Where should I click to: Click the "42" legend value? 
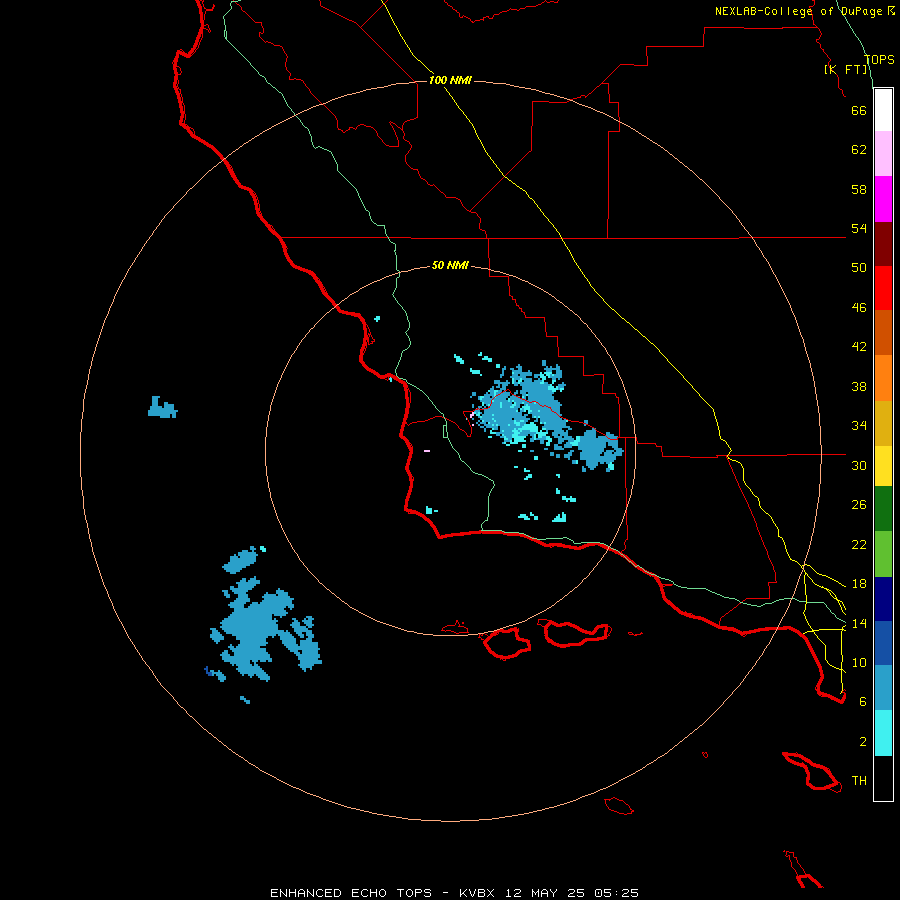[859, 347]
